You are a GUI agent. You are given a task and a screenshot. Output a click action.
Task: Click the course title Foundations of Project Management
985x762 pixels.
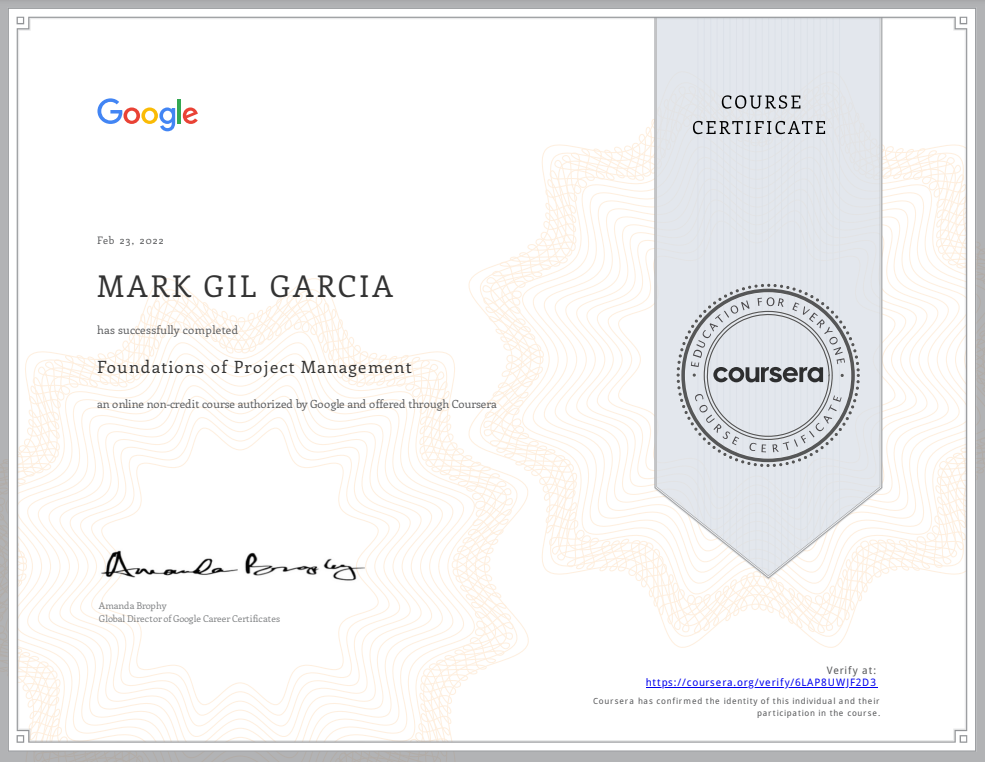tap(254, 367)
